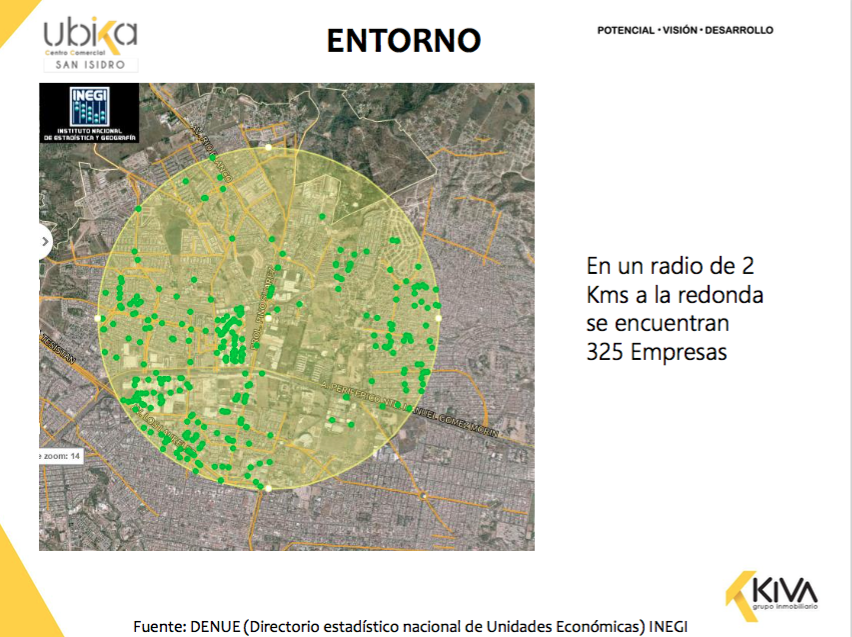Image resolution: width=852 pixels, height=637 pixels.
Task: Click the Ubika San Isidro logo
Action: tap(91, 45)
